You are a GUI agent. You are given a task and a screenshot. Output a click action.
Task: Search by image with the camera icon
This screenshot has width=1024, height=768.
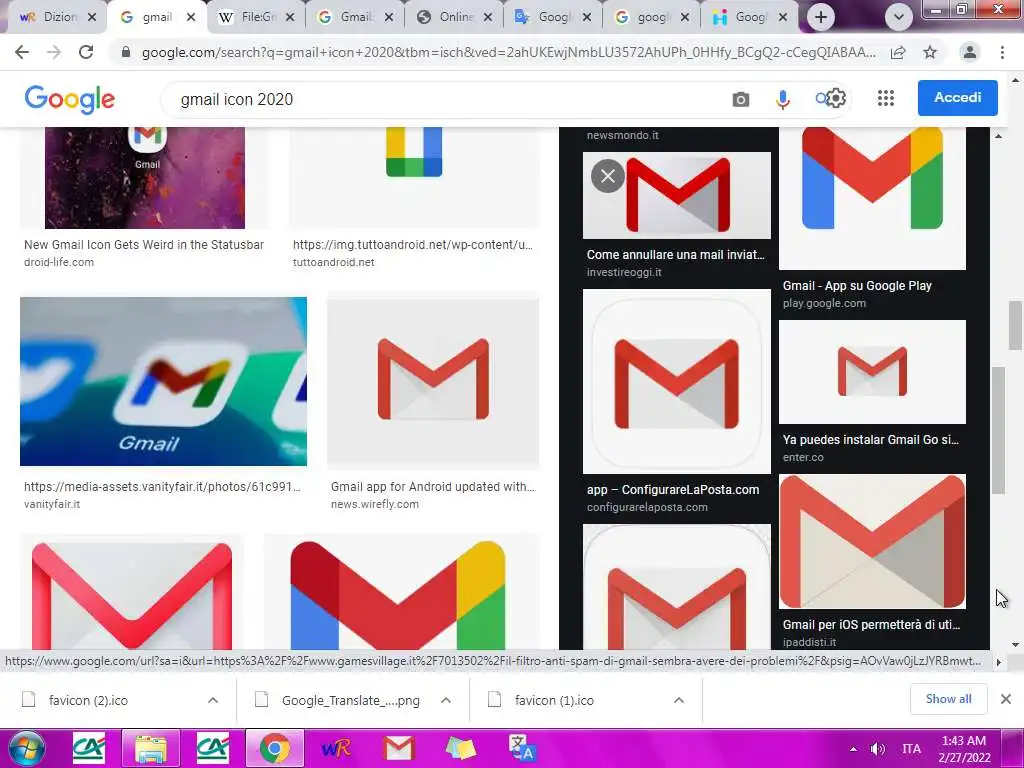[x=741, y=99]
